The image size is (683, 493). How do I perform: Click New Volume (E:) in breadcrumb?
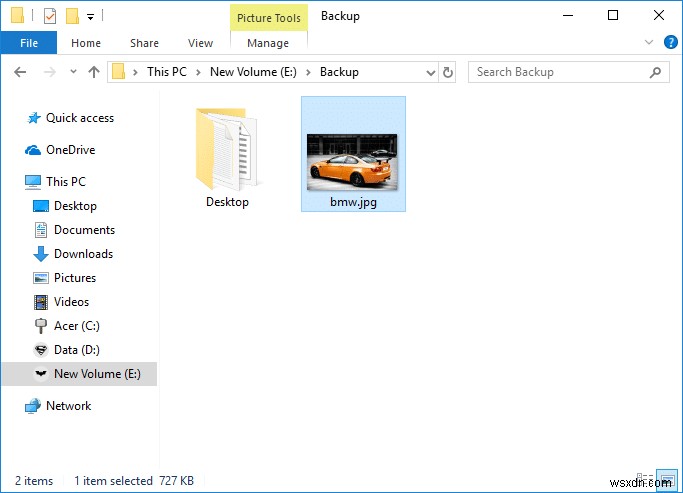253,72
